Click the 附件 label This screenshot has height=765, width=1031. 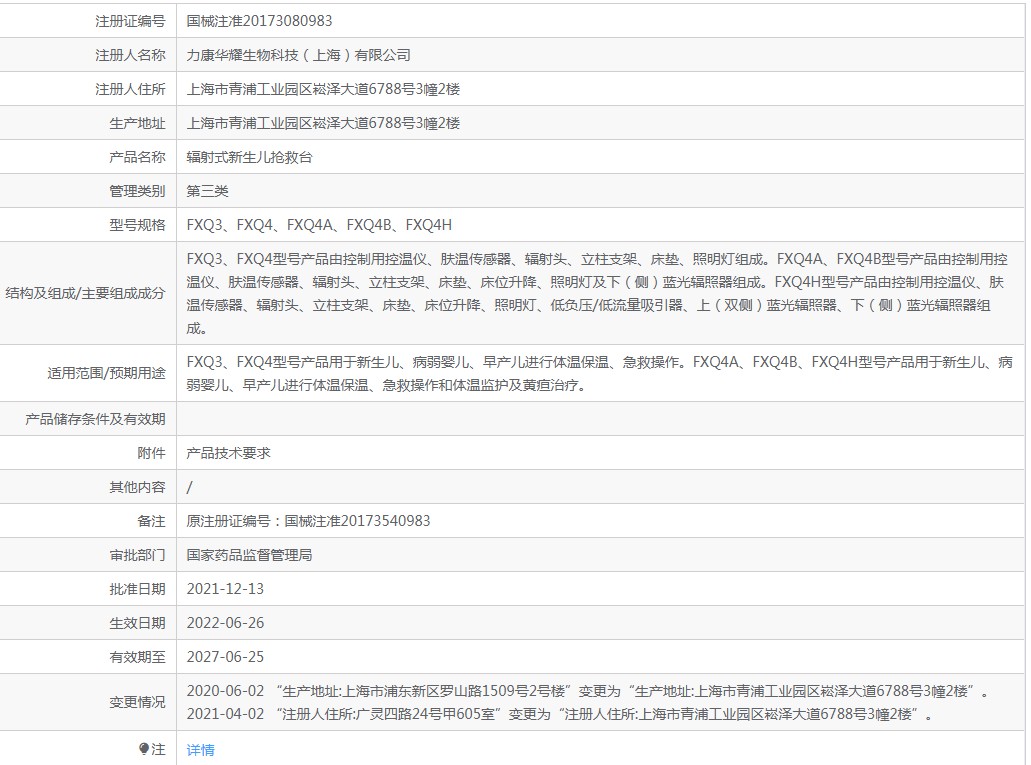pyautogui.click(x=151, y=453)
